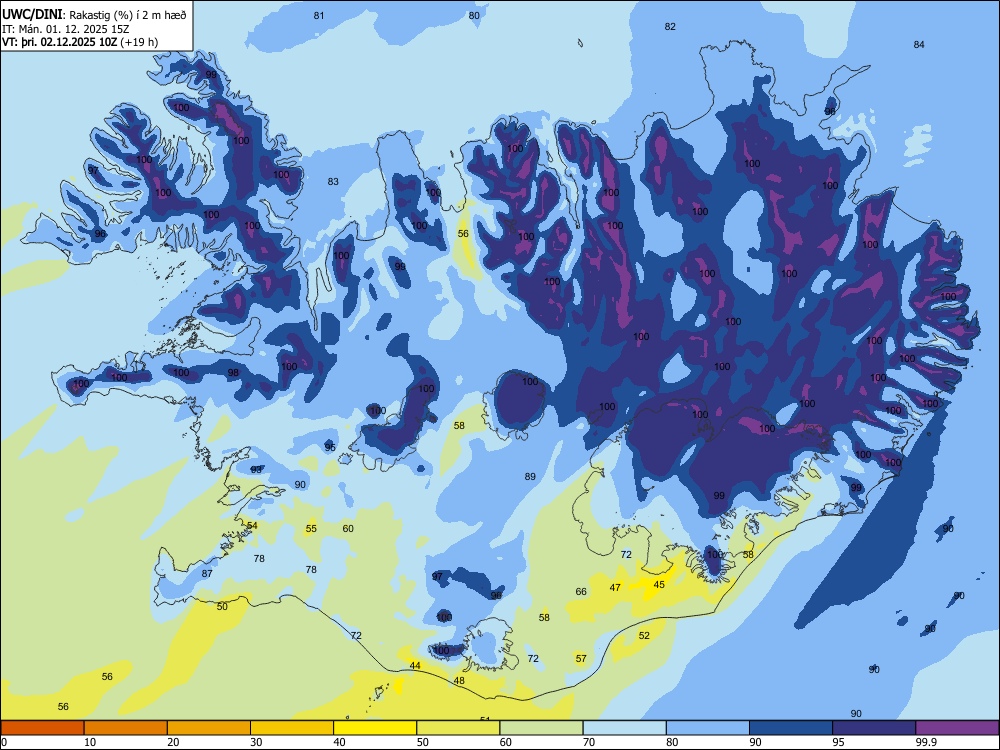This screenshot has width=1000, height=750.
Task: Click the map value '44' on the south coast
Action: pyautogui.click(x=415, y=665)
